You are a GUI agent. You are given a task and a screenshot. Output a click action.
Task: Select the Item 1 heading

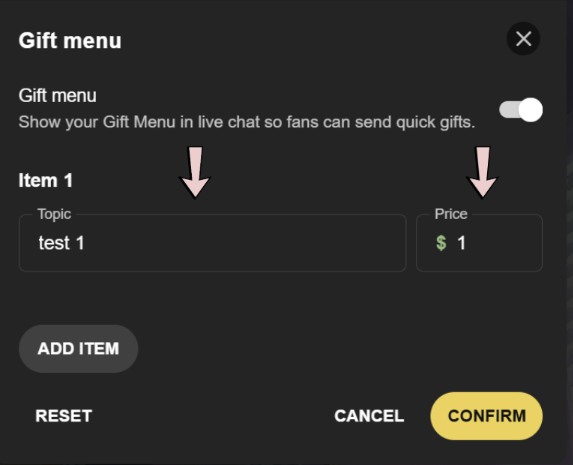click(x=46, y=180)
